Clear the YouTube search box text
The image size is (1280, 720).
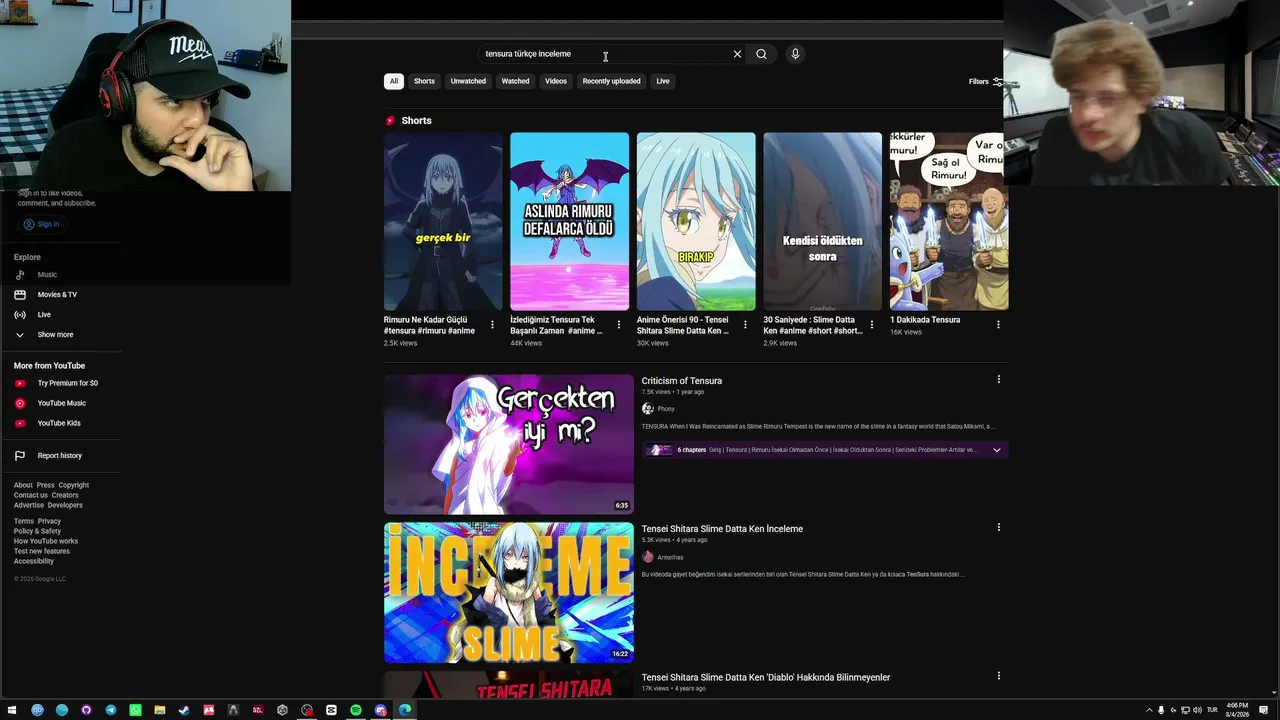(x=737, y=54)
